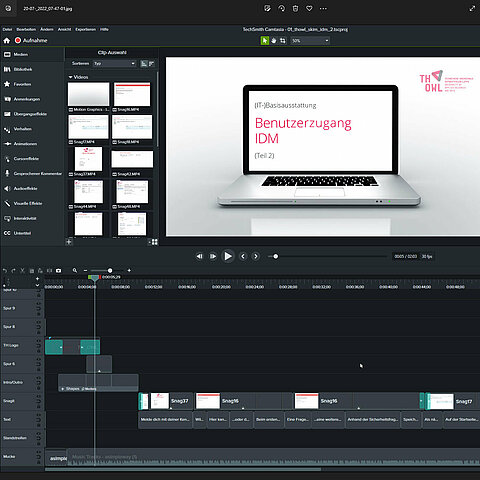
Task: Select the crop tool
Action: click(283, 41)
